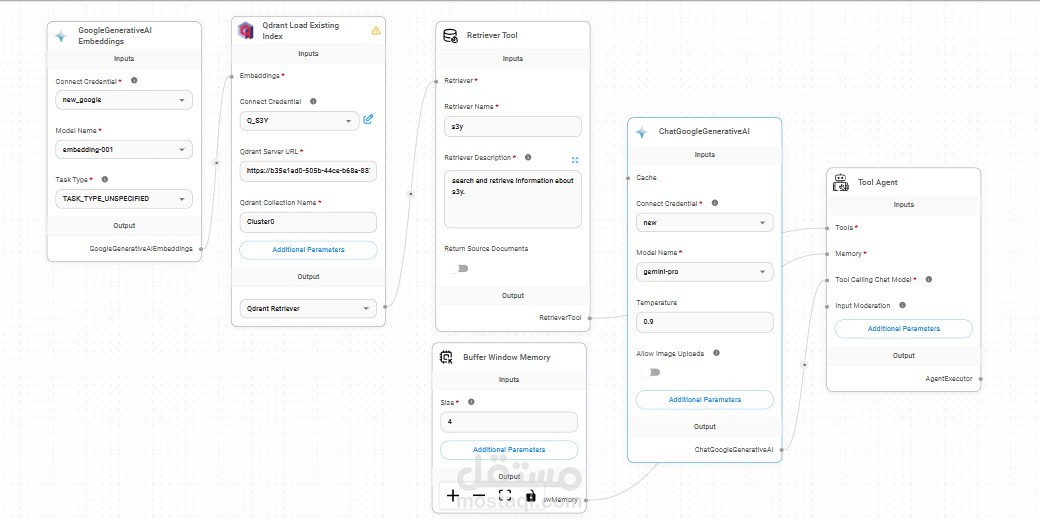Viewport: 1040px width, 522px height.
Task: Click the Tool Agent node title text
Action: pos(878,182)
